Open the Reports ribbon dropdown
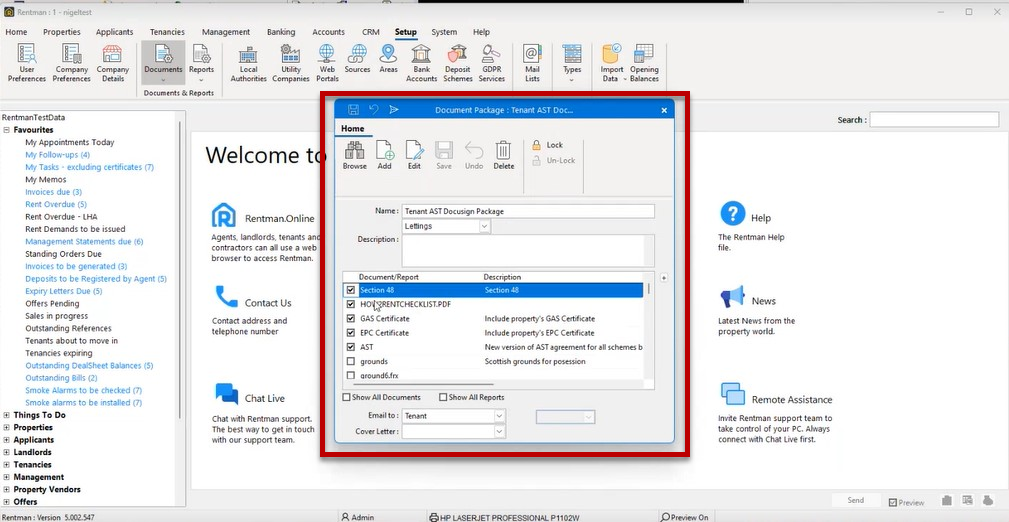The image size is (1009, 522). point(201,79)
